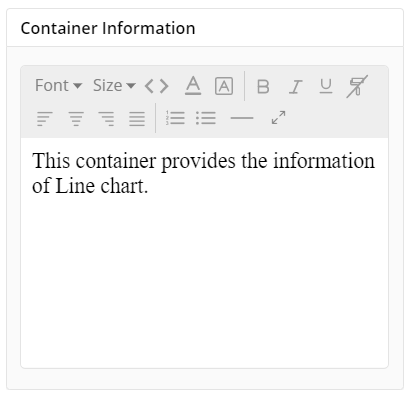Align text center
This screenshot has width=412, height=394.
(x=76, y=118)
